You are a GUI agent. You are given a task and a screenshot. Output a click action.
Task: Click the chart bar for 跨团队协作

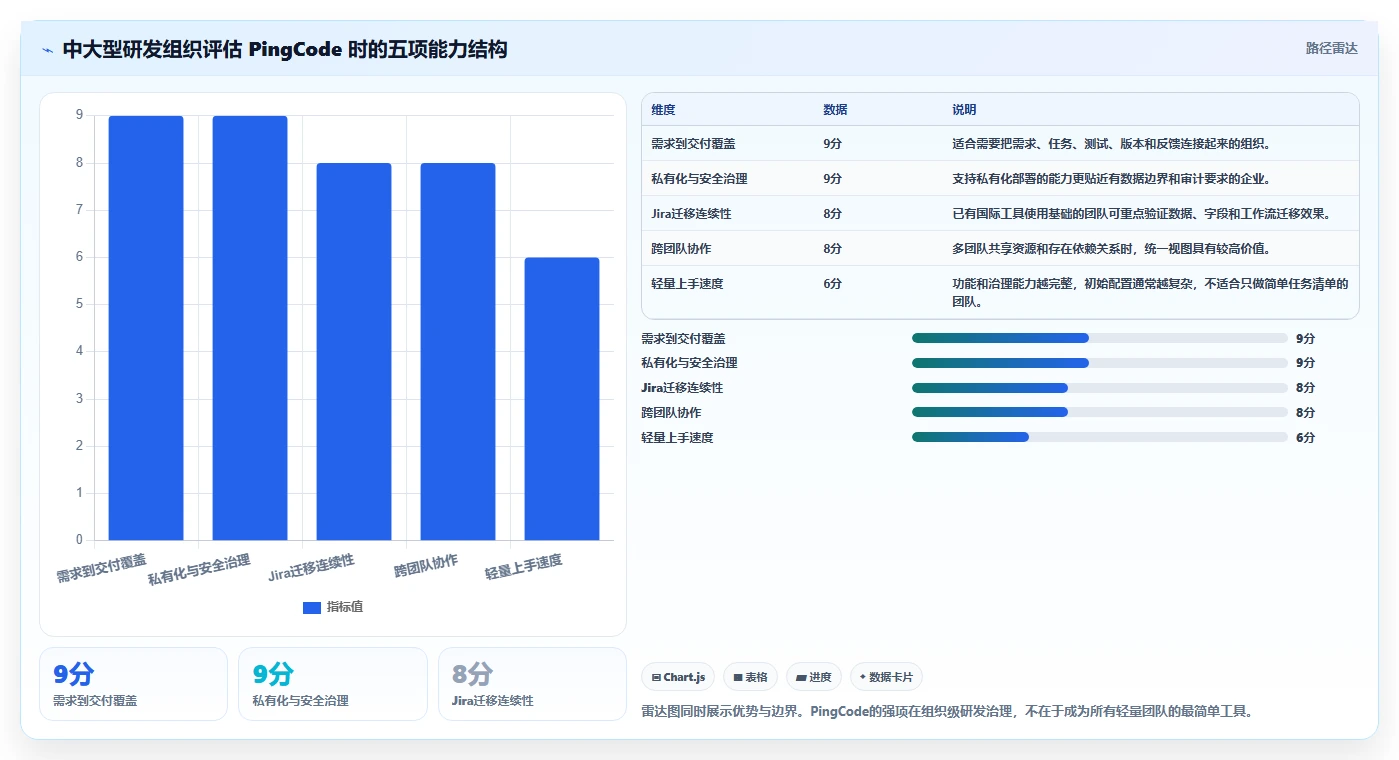[458, 352]
